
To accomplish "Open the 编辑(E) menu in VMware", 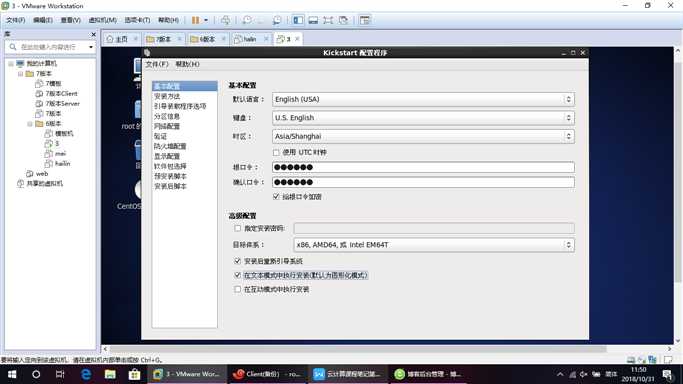I will (43, 20).
